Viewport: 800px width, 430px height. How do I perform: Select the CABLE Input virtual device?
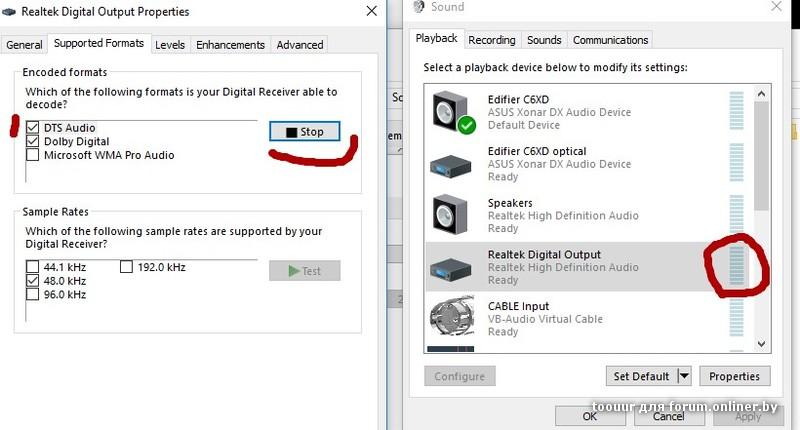coord(586,319)
